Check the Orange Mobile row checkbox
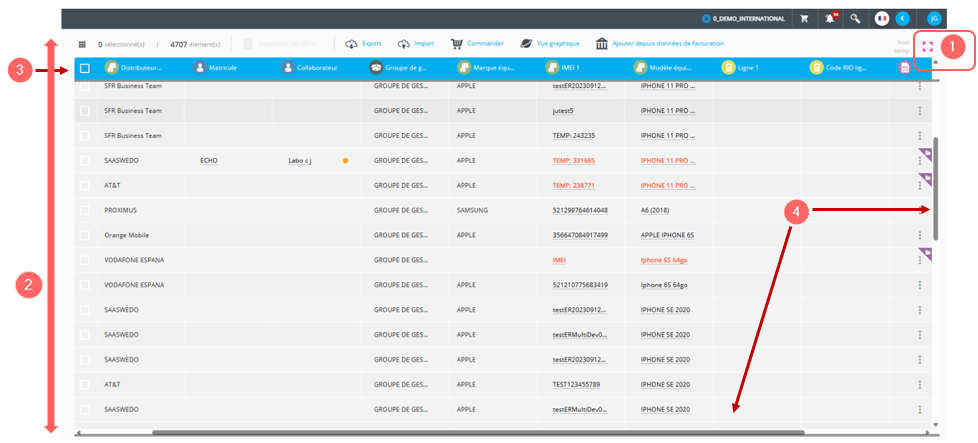This screenshot has height=443, width=978. coord(85,235)
